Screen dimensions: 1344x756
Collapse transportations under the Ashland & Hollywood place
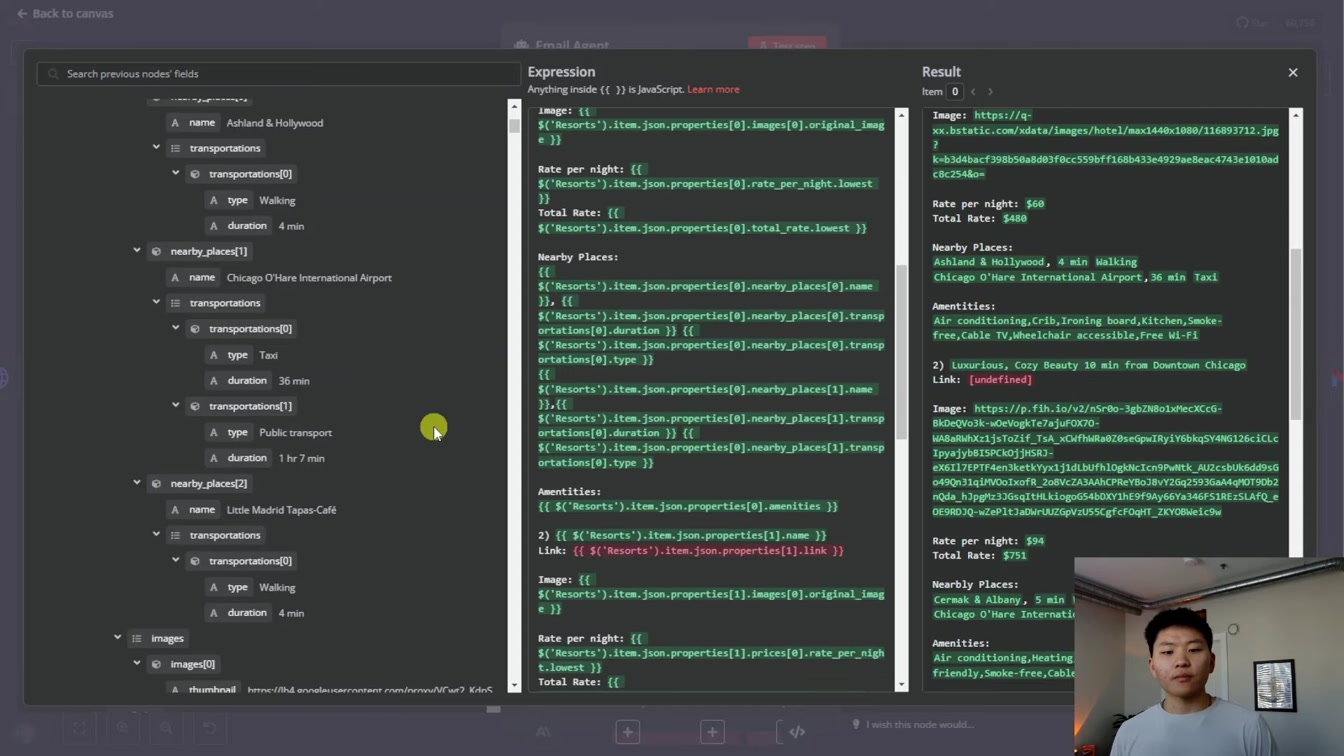(156, 148)
